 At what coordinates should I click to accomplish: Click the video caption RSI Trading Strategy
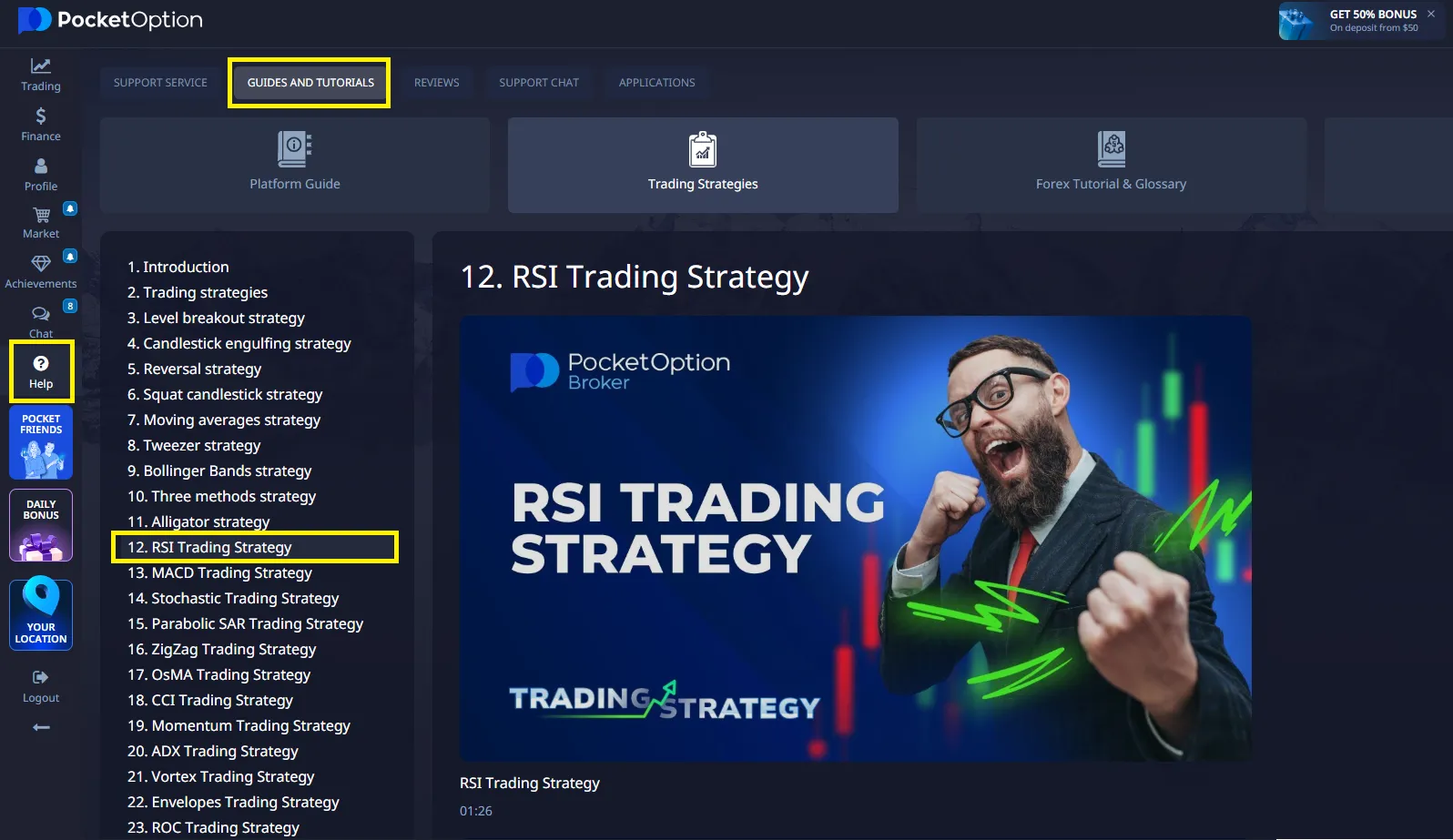[x=530, y=783]
